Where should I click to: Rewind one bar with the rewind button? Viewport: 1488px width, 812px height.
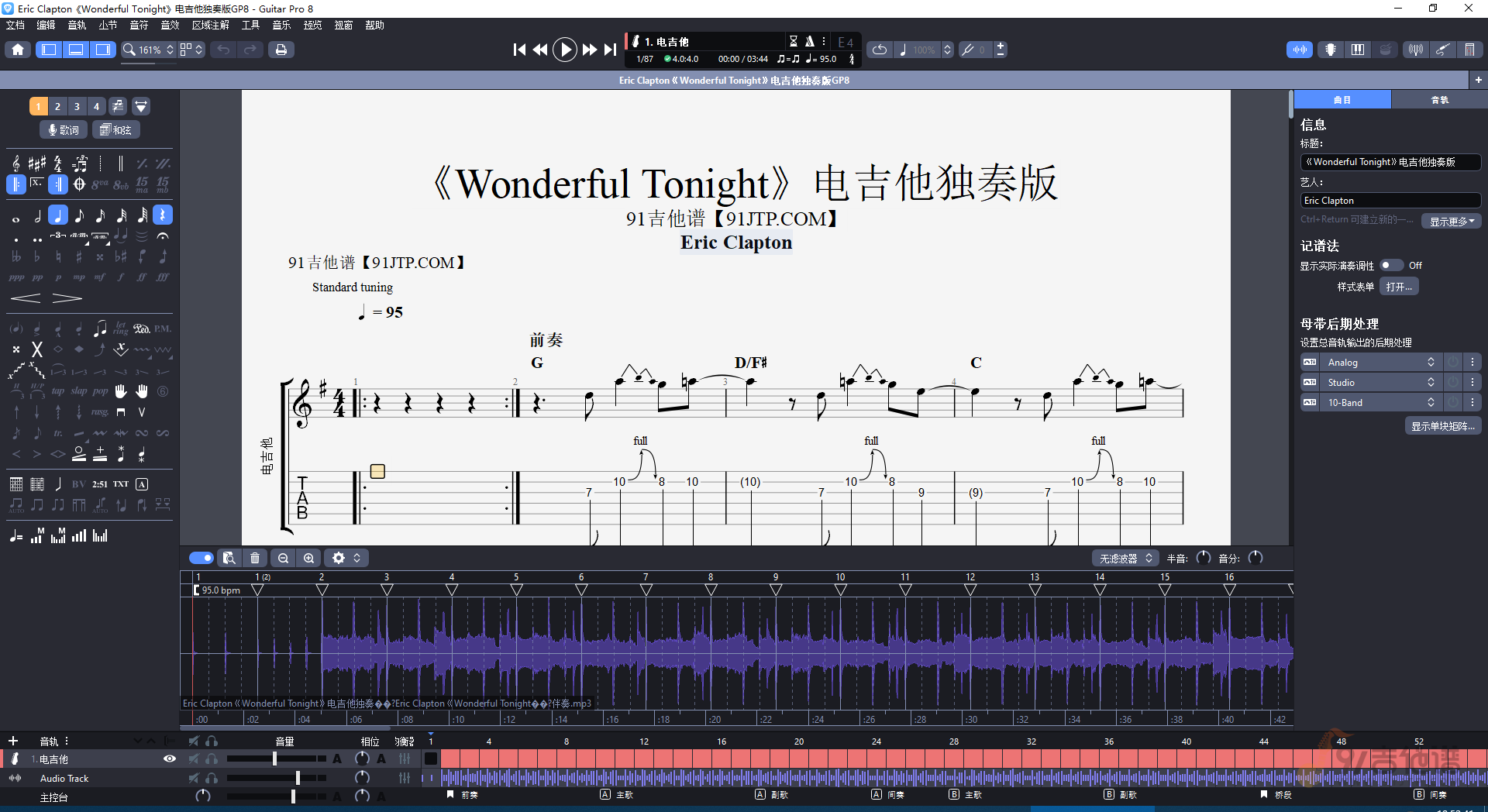pos(540,50)
